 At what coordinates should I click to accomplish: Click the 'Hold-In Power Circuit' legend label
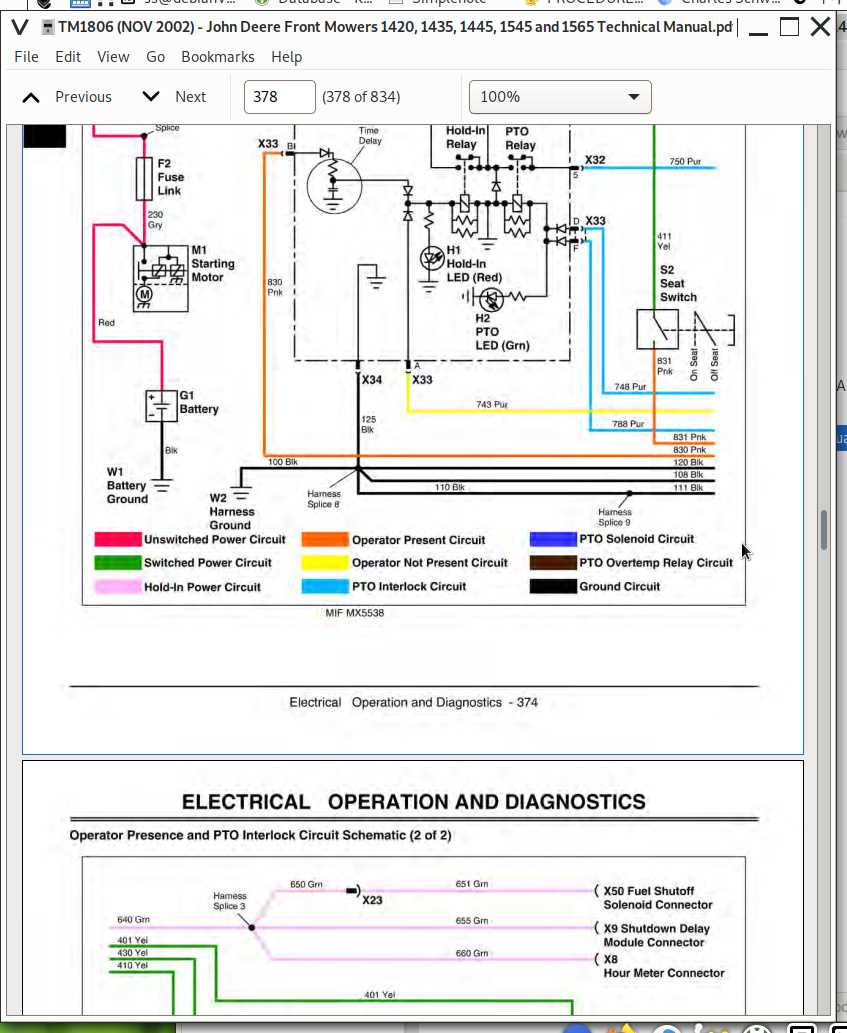[x=202, y=587]
